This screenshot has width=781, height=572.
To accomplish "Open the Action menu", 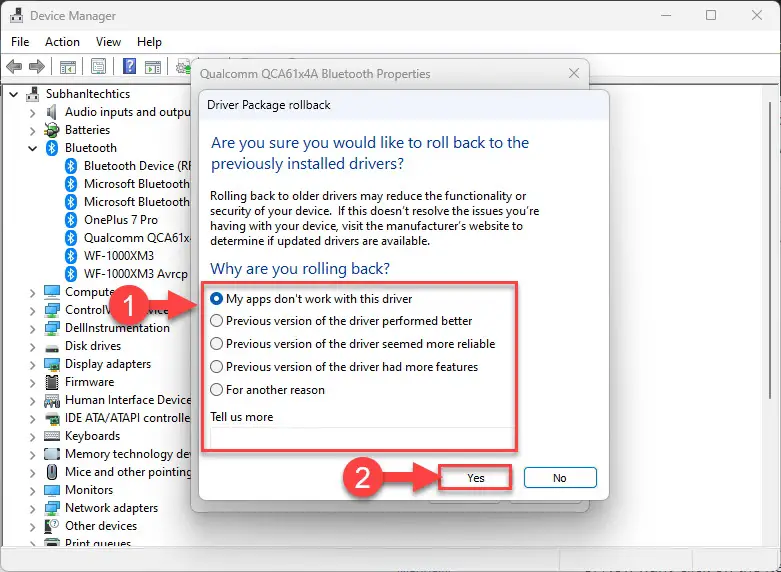I will (x=62, y=42).
